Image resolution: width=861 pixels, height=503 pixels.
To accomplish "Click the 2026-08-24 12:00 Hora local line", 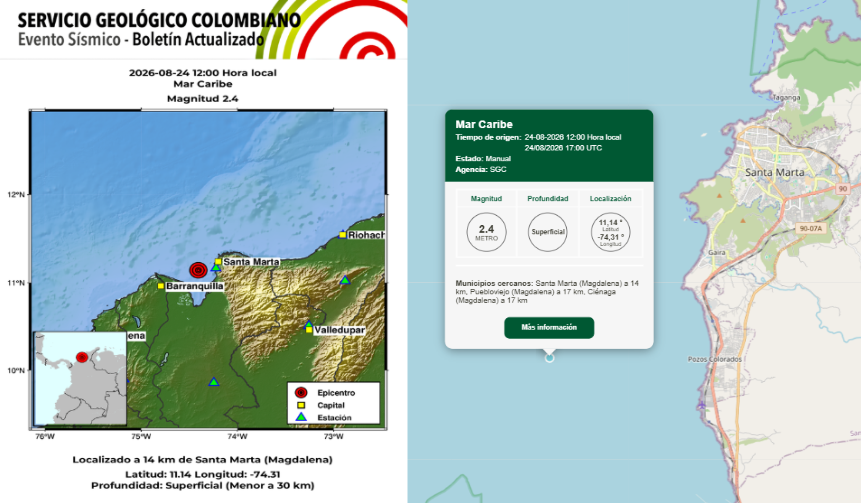I will point(203,72).
